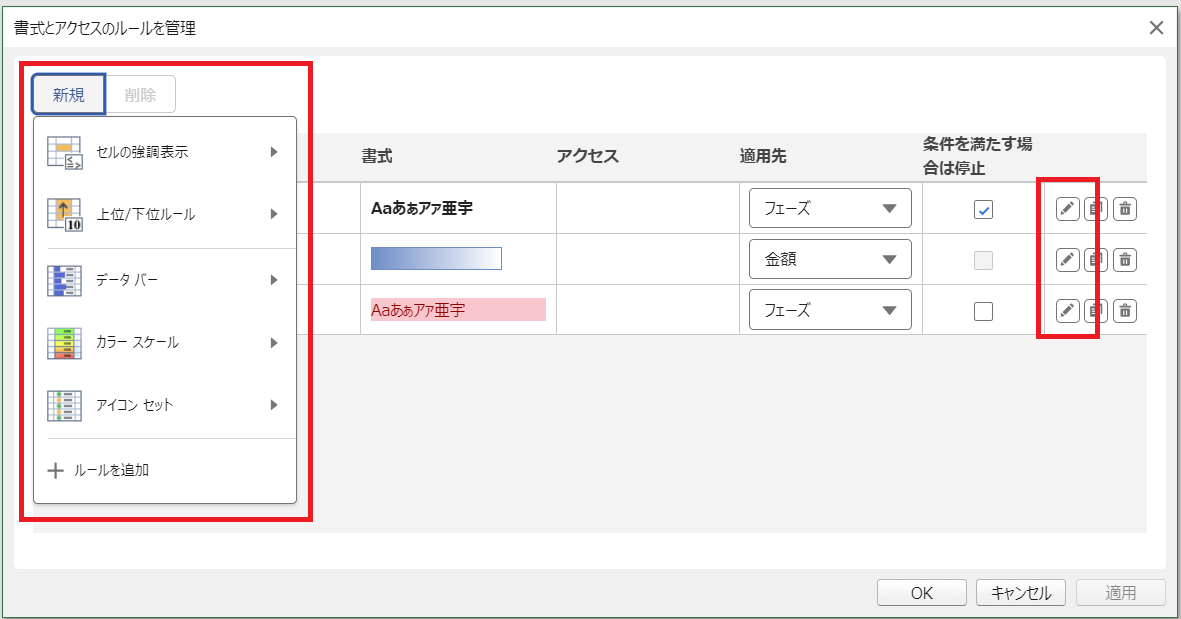Click the 上位/下位ルール icon with the number 10

pyautogui.click(x=65, y=215)
